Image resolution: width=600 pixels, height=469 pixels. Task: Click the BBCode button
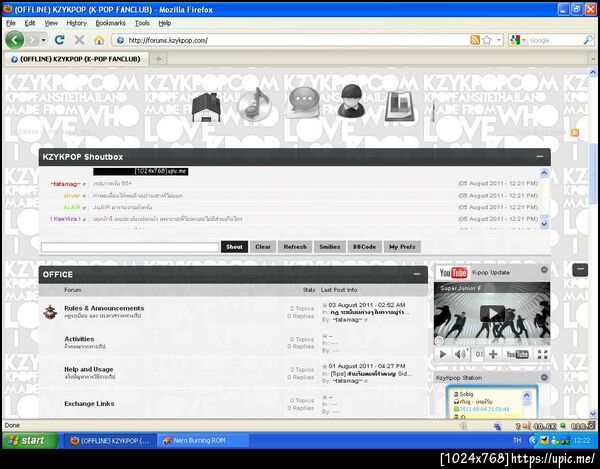[x=364, y=247]
